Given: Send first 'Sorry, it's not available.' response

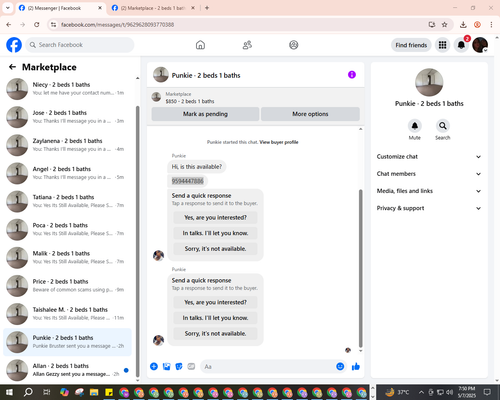Looking at the screenshot, I should 215,249.
